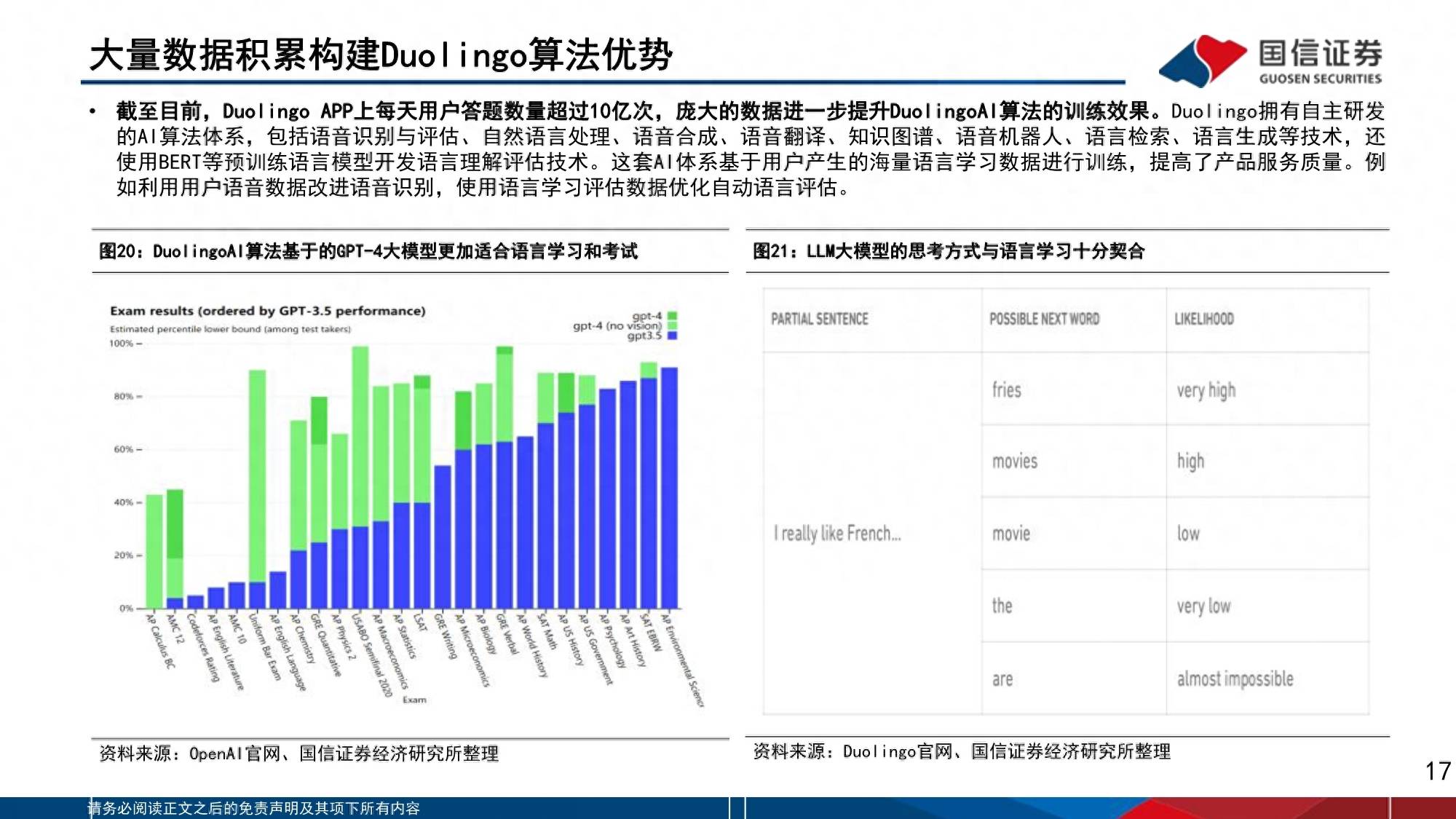
Task: Click the footer disclaimer 请务必阅读正文之后的免责声明
Action: click(254, 808)
